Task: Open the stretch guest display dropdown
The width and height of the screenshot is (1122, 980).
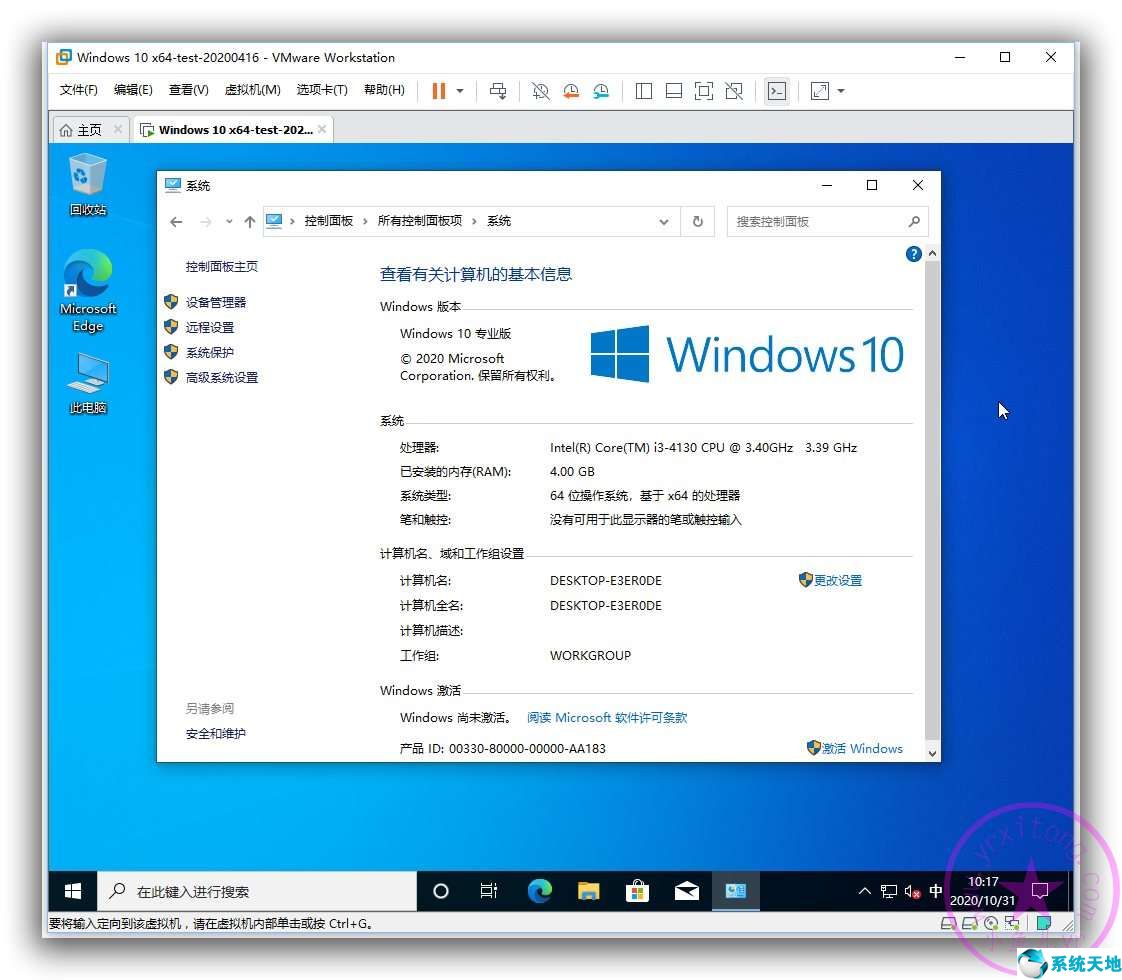Action: (x=841, y=91)
